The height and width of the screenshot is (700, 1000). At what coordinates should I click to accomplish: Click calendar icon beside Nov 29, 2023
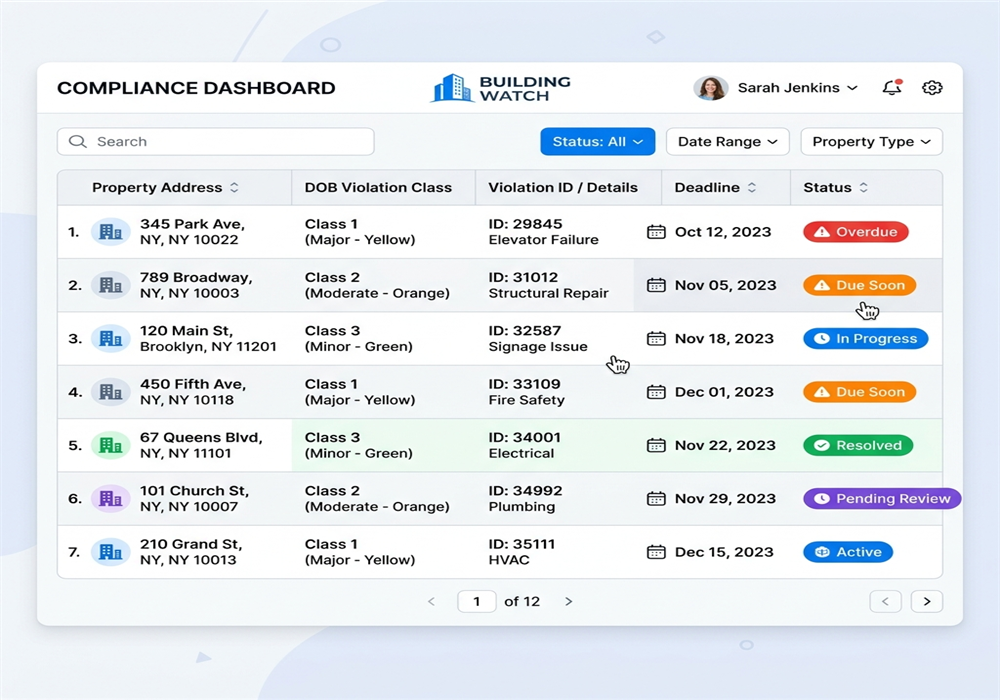click(656, 499)
